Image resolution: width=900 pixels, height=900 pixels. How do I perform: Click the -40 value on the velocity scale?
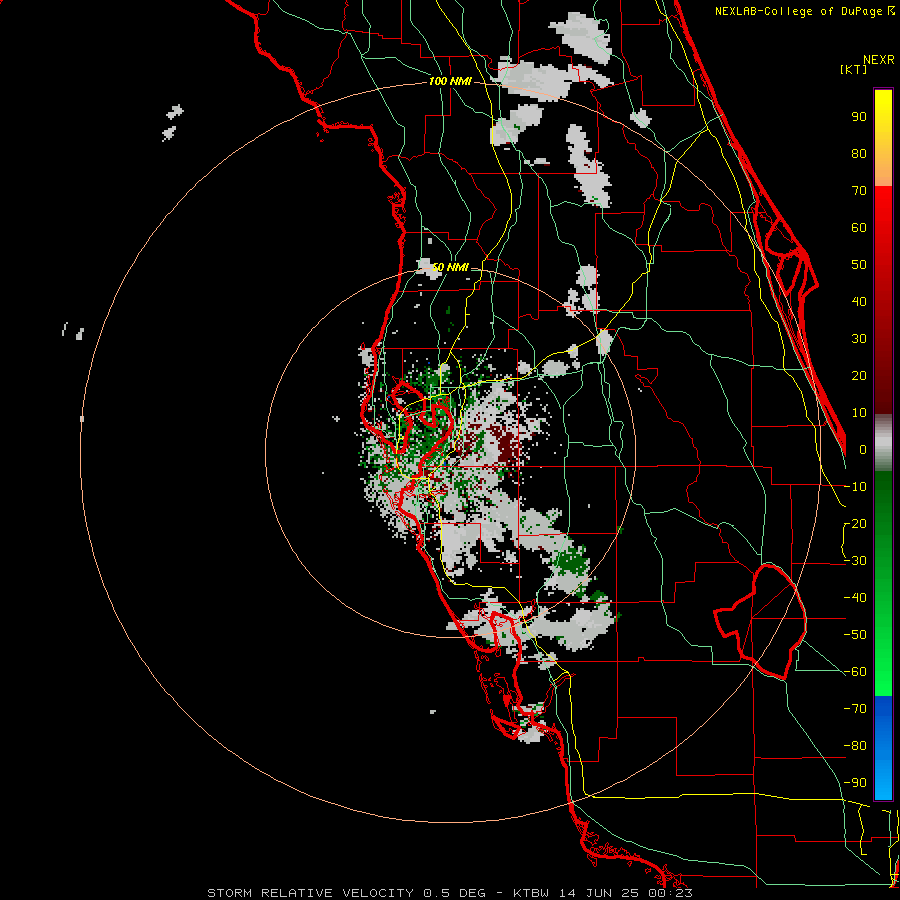coord(855,598)
